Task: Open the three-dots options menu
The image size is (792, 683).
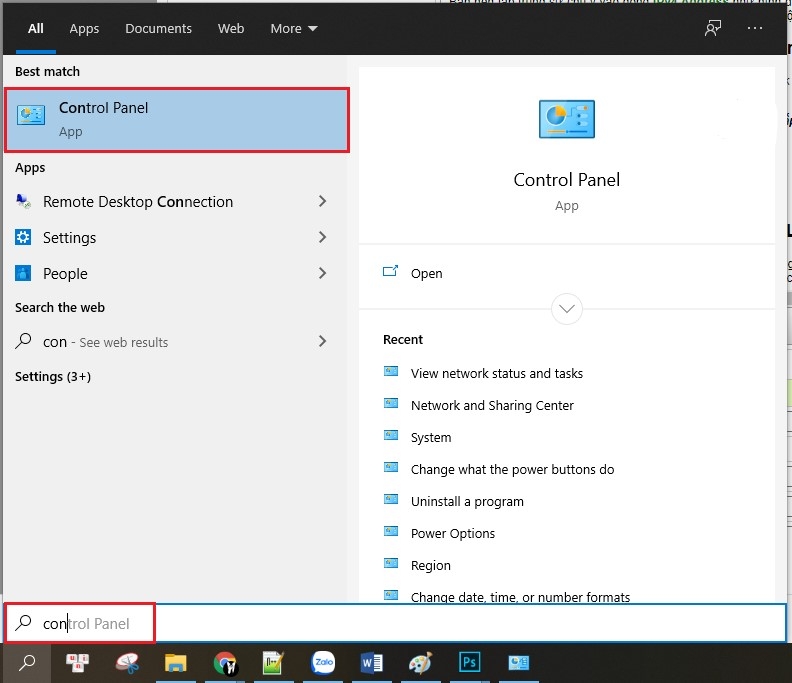Action: 755,28
